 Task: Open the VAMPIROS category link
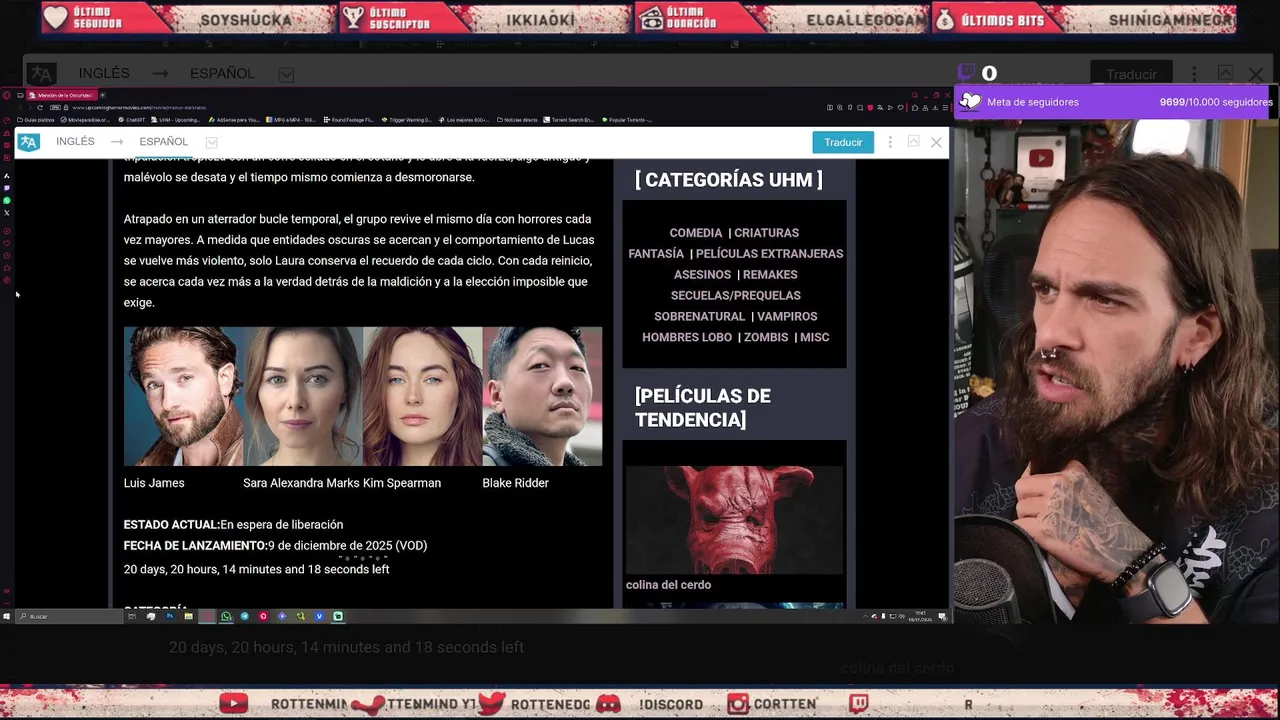pos(787,317)
